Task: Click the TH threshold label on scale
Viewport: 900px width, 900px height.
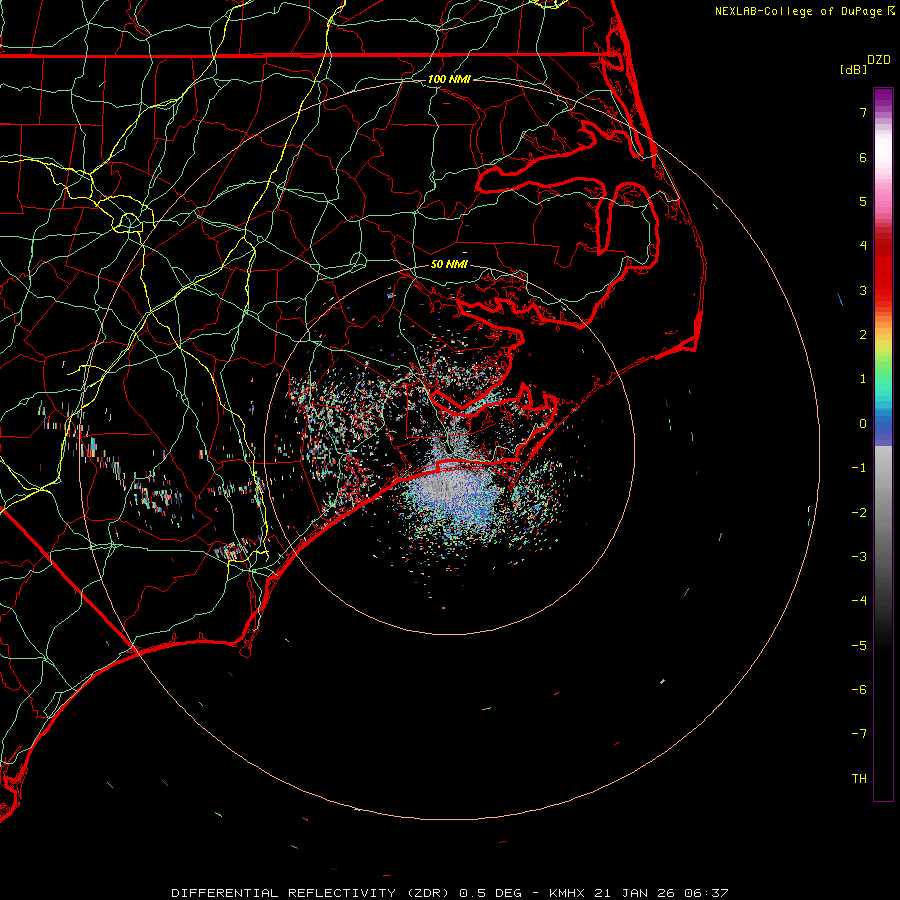Action: (x=859, y=779)
